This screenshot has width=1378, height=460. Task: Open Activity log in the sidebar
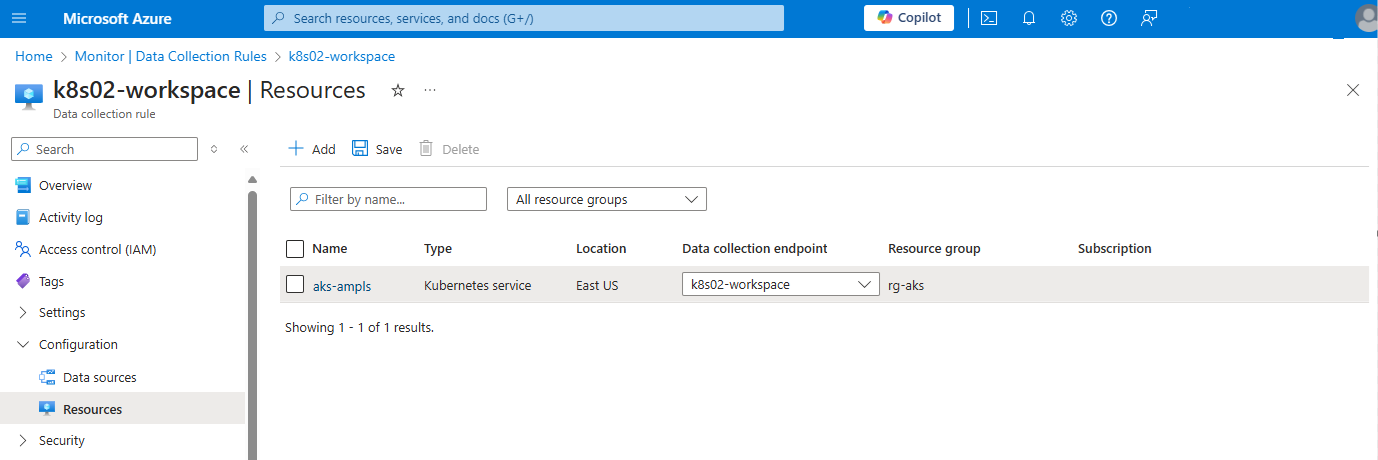pyautogui.click(x=70, y=217)
